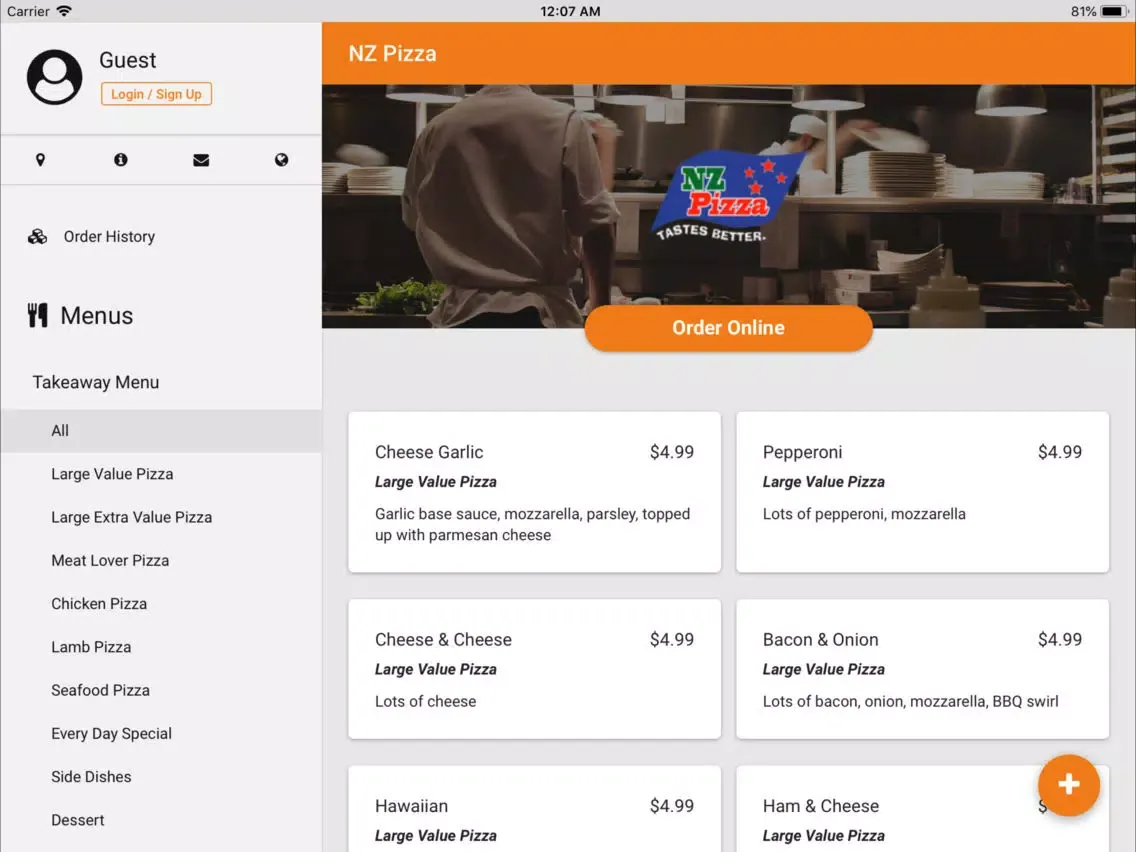
Task: Open the Cheese & Cheese pizza card
Action: 534,669
